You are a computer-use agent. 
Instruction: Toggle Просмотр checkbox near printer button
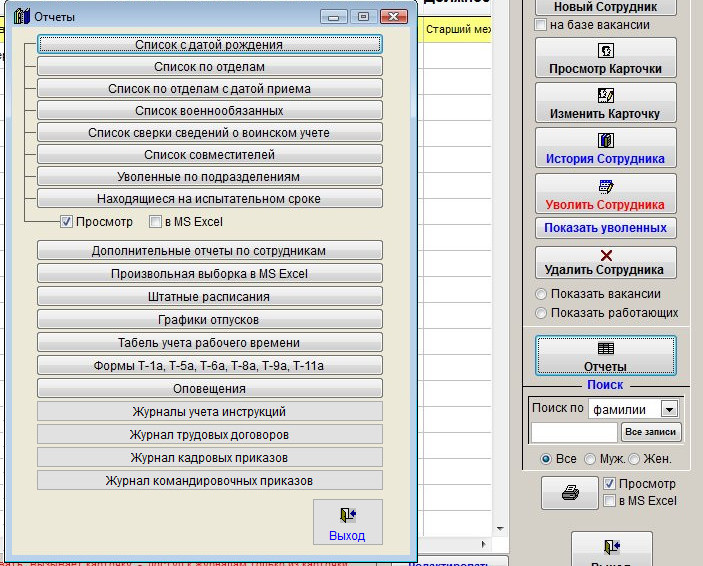[609, 483]
